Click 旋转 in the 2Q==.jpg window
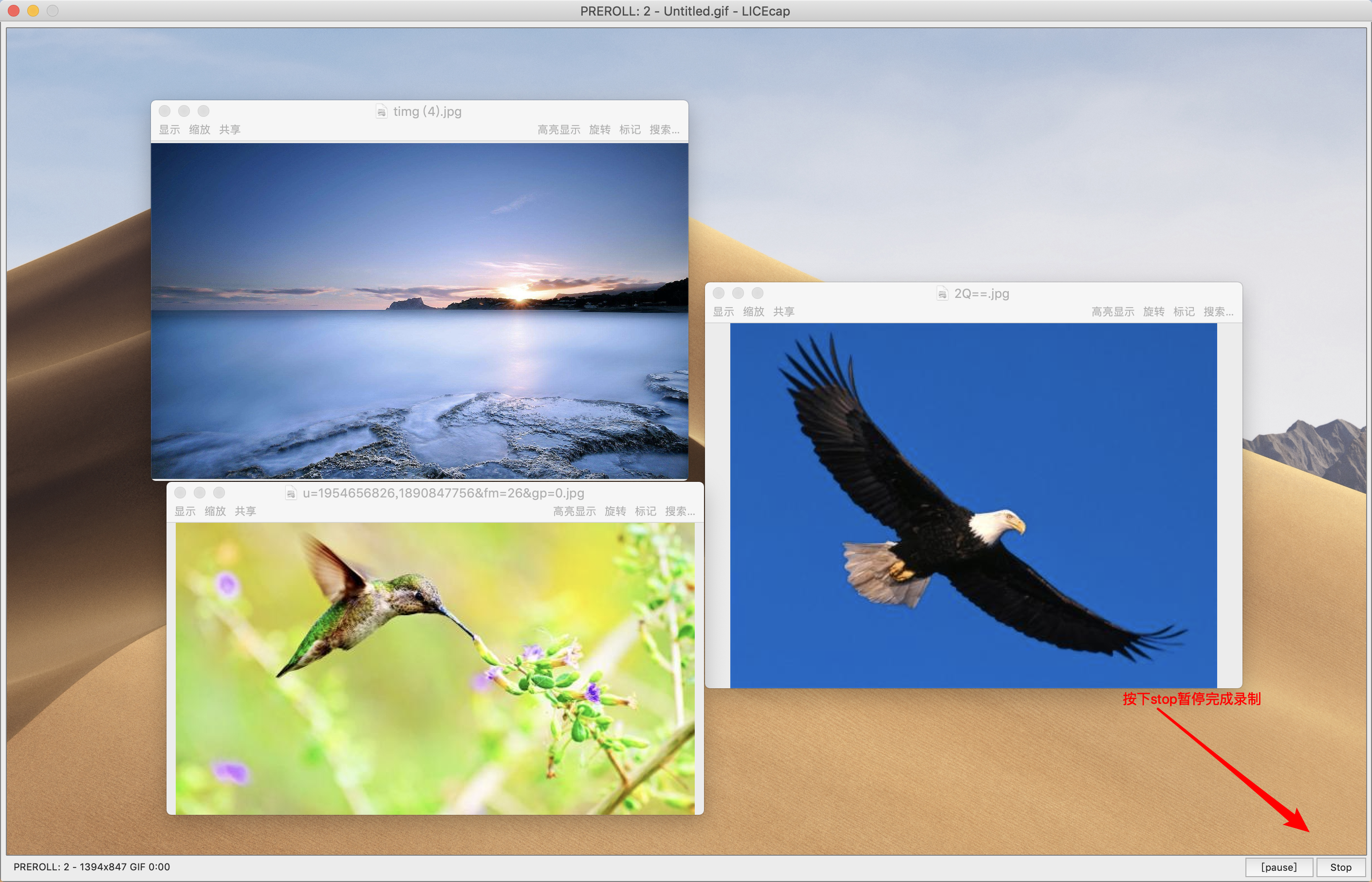The image size is (1372, 882). (x=1154, y=312)
